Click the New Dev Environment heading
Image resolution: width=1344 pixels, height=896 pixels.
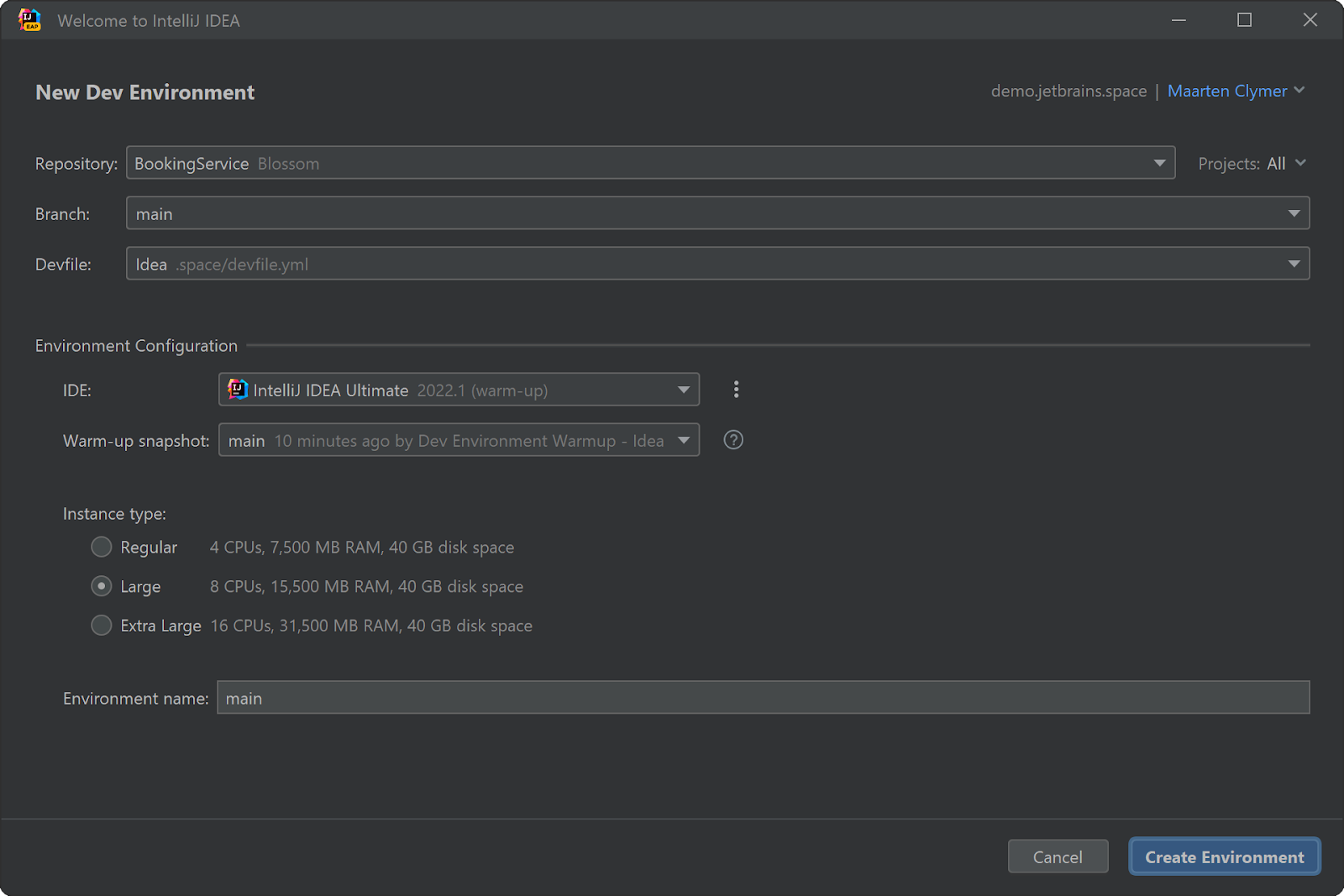click(144, 92)
